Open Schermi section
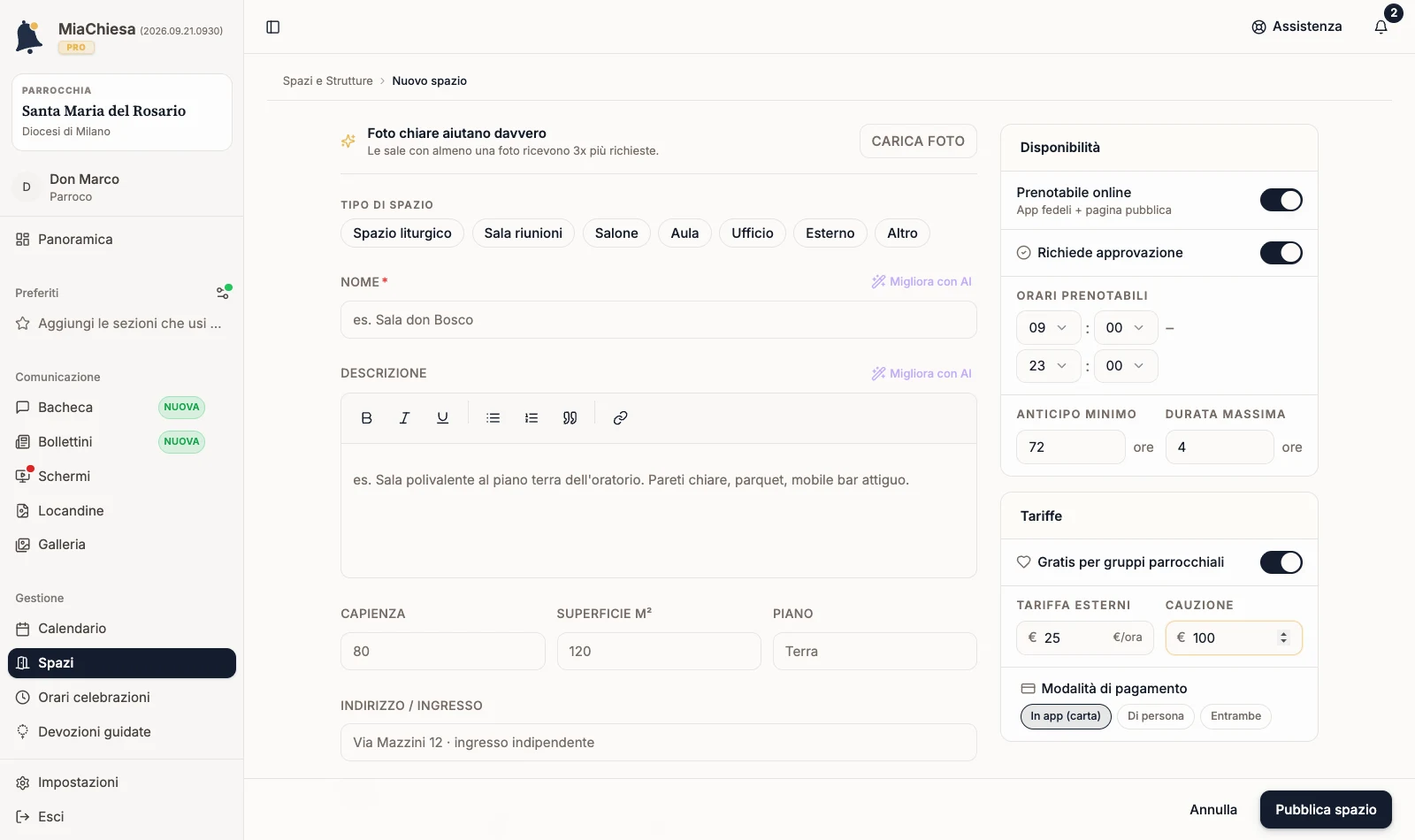The image size is (1415, 840). (122, 477)
